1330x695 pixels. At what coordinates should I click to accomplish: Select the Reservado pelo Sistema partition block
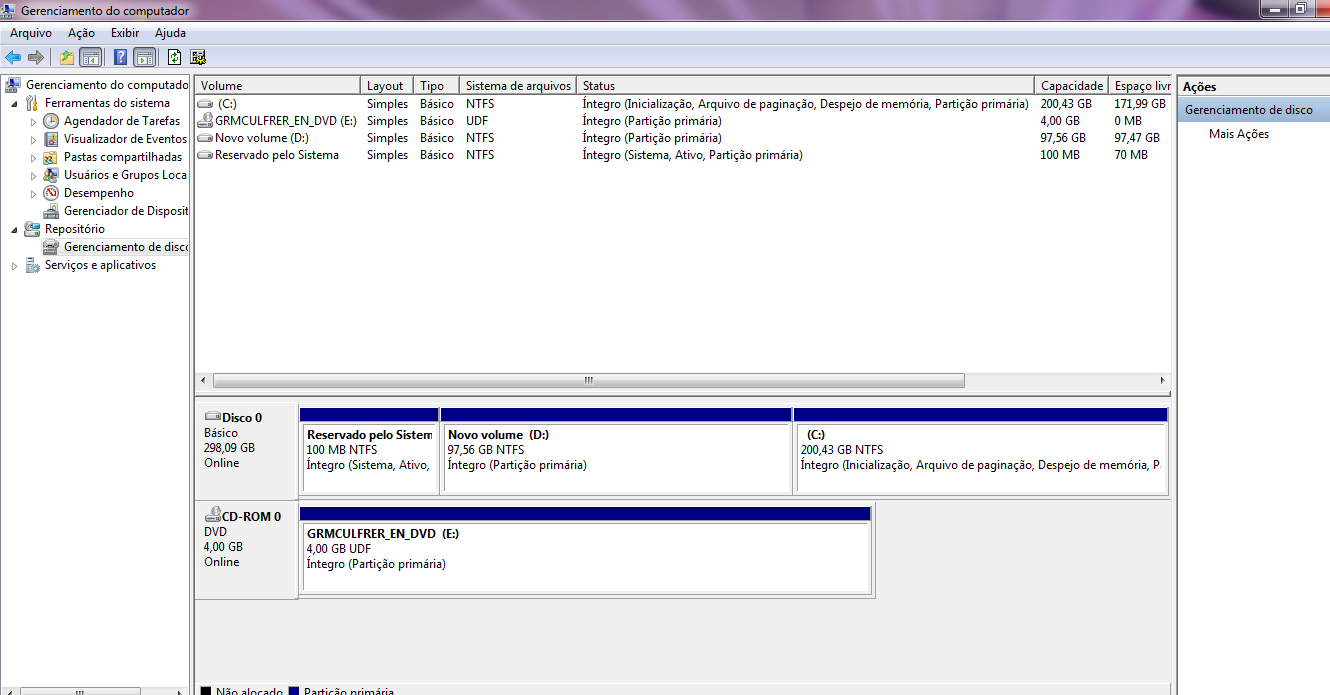[370, 451]
